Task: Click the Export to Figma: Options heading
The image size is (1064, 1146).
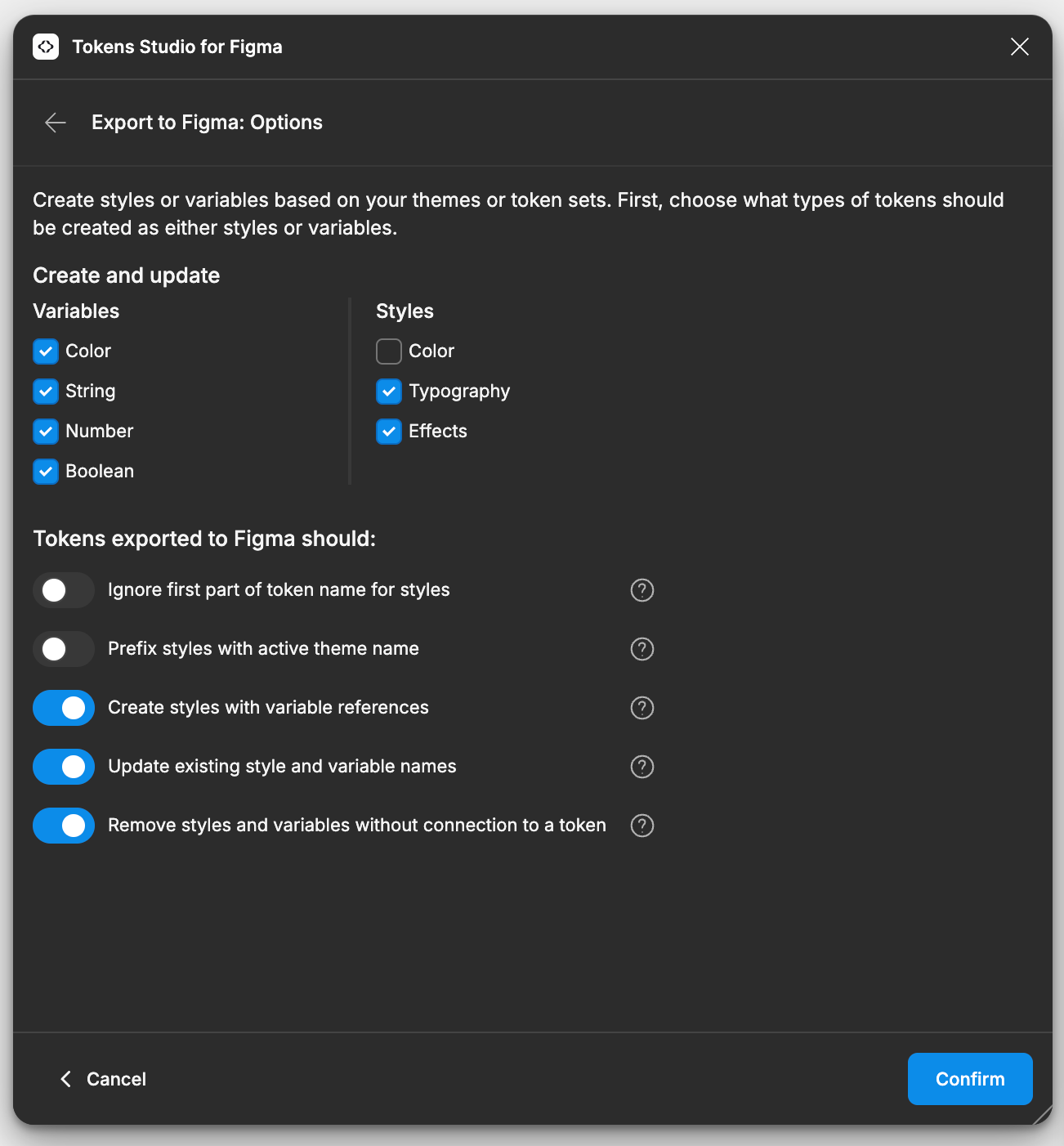Action: [207, 123]
